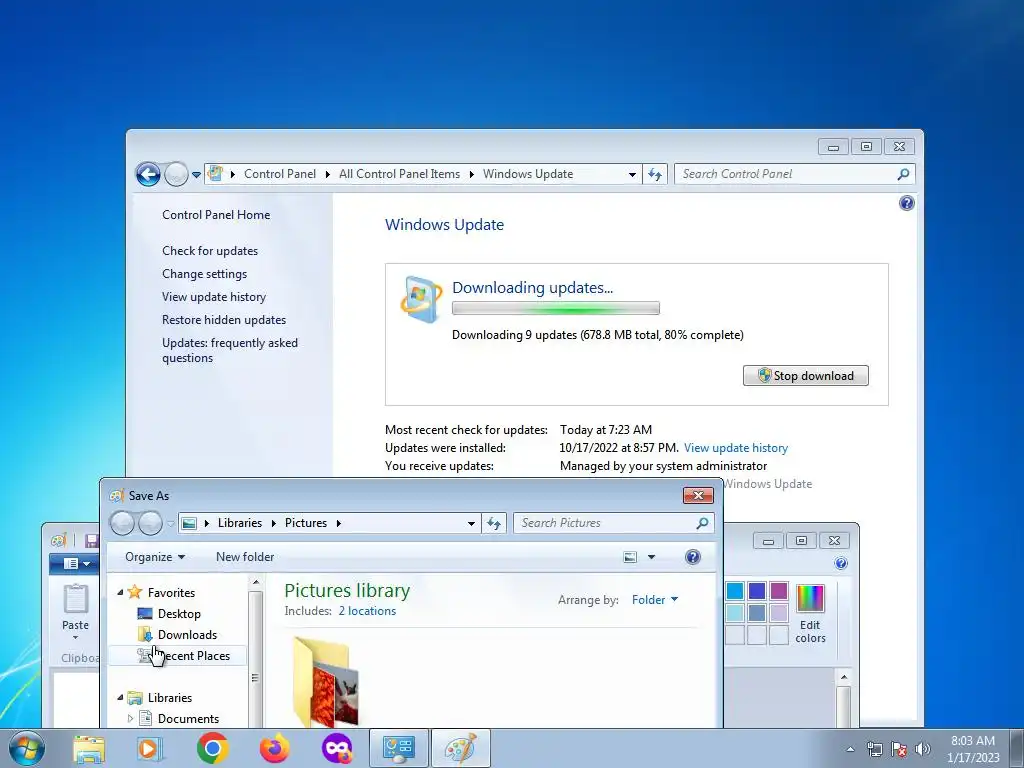
Task: Click download progress bar in Windows Update
Action: 556,308
